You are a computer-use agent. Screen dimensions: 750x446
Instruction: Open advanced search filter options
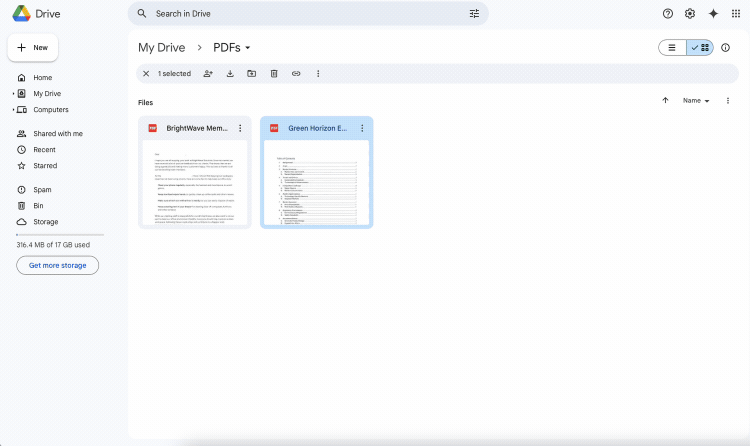point(474,14)
